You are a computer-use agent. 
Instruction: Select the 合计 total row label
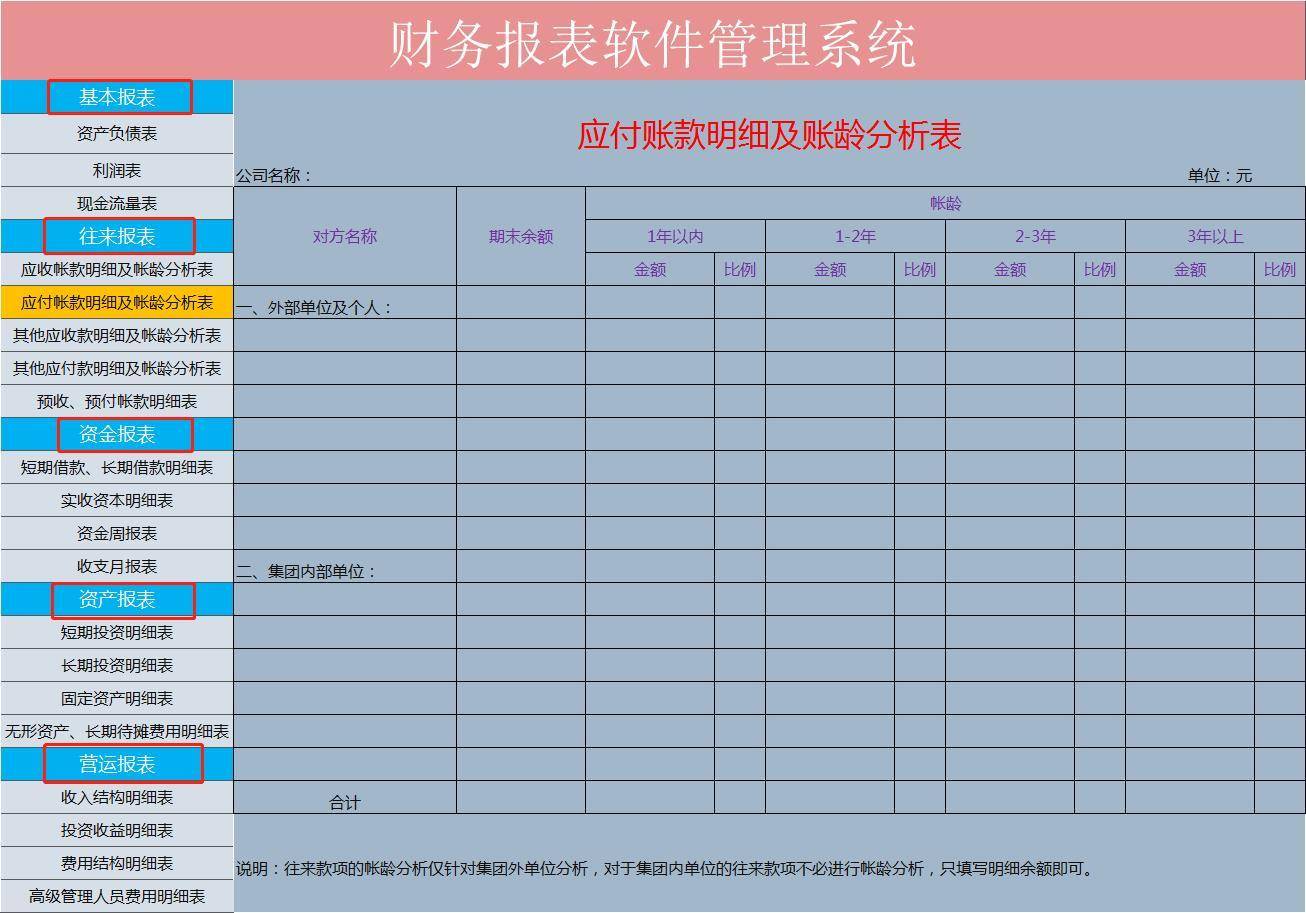tap(345, 797)
